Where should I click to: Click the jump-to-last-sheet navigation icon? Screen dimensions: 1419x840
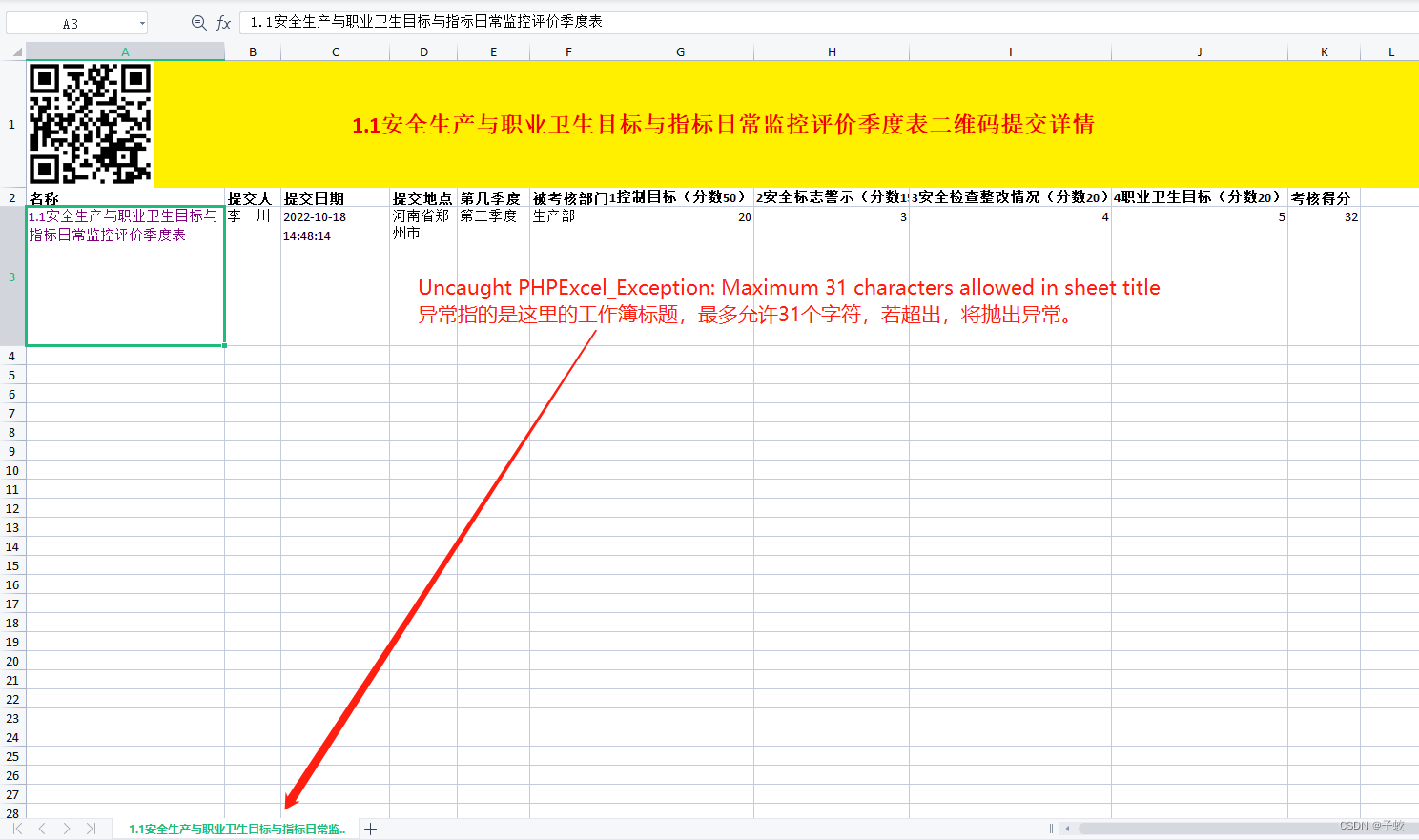coord(91,829)
